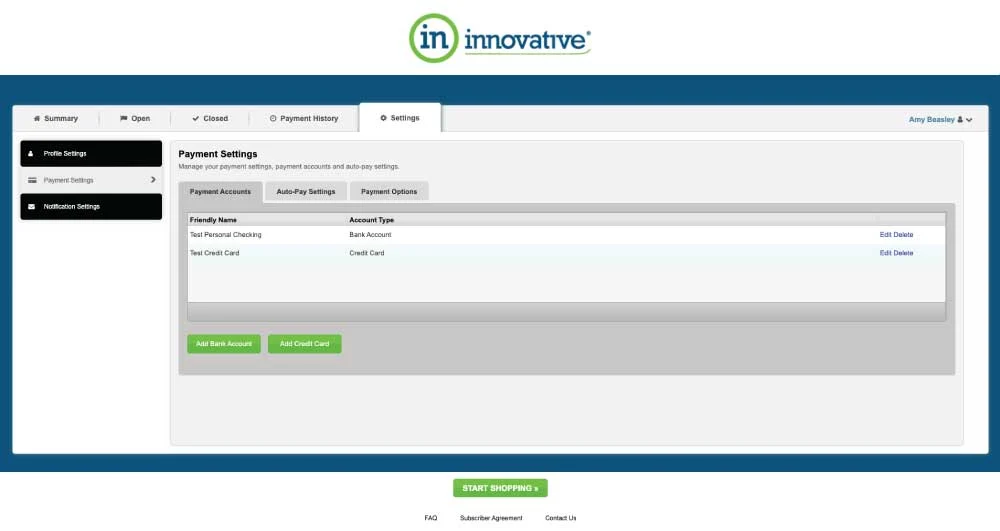Switch to the Closed tab

click(x=210, y=119)
